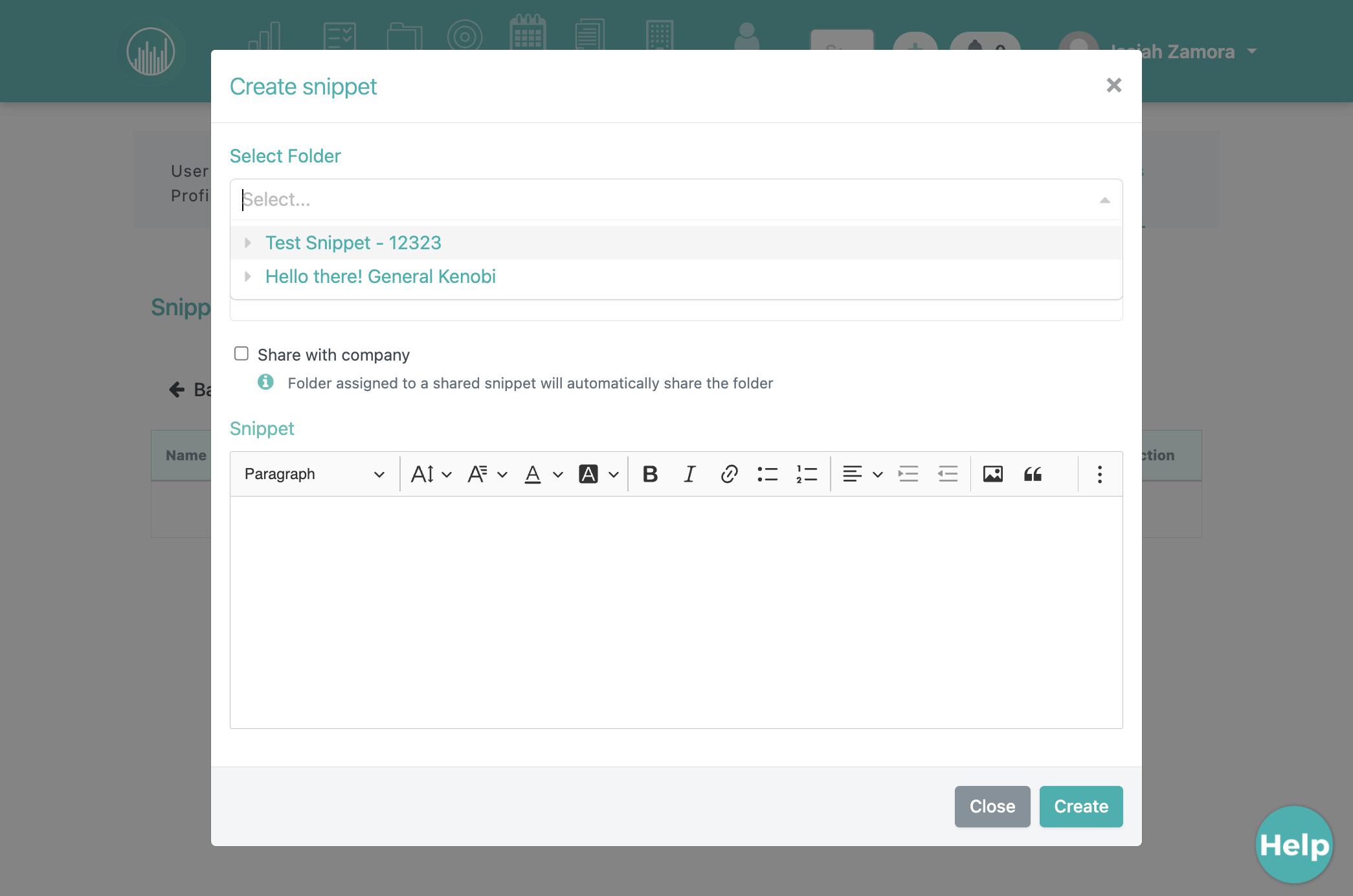Select the Test Snippet - 12323 folder
The image size is (1353, 896).
tap(353, 243)
